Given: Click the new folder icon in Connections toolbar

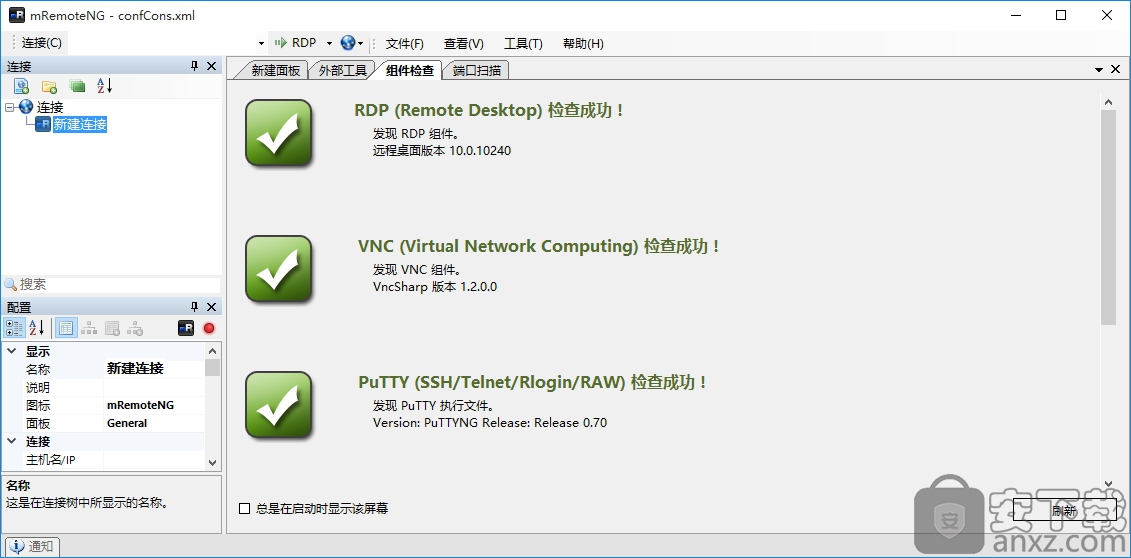Looking at the screenshot, I should 49,87.
